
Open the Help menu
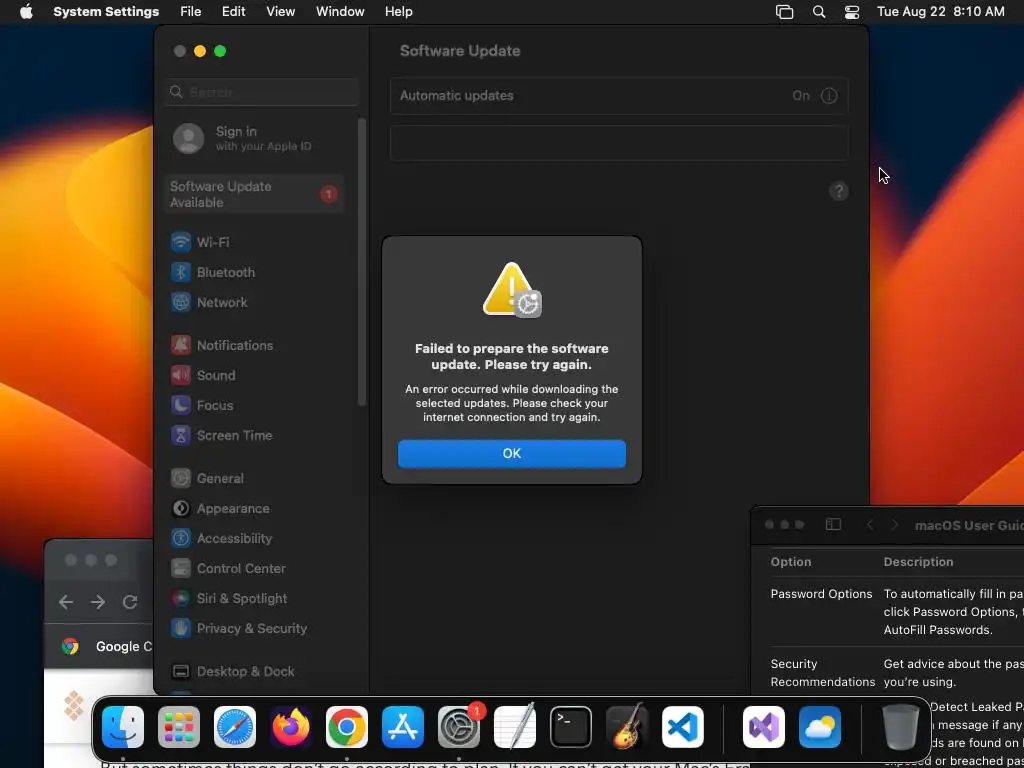pyautogui.click(x=398, y=12)
